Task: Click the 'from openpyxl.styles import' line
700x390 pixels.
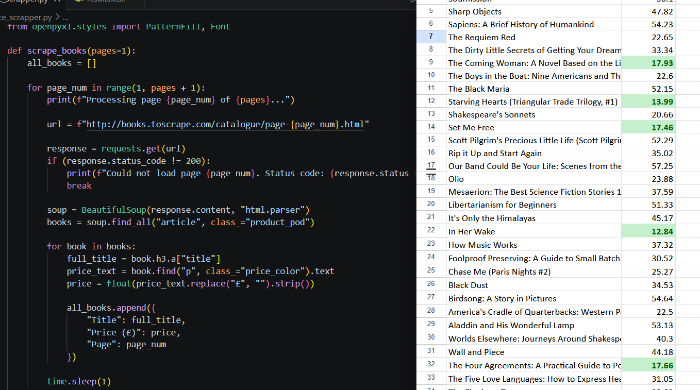Action: pos(118,27)
